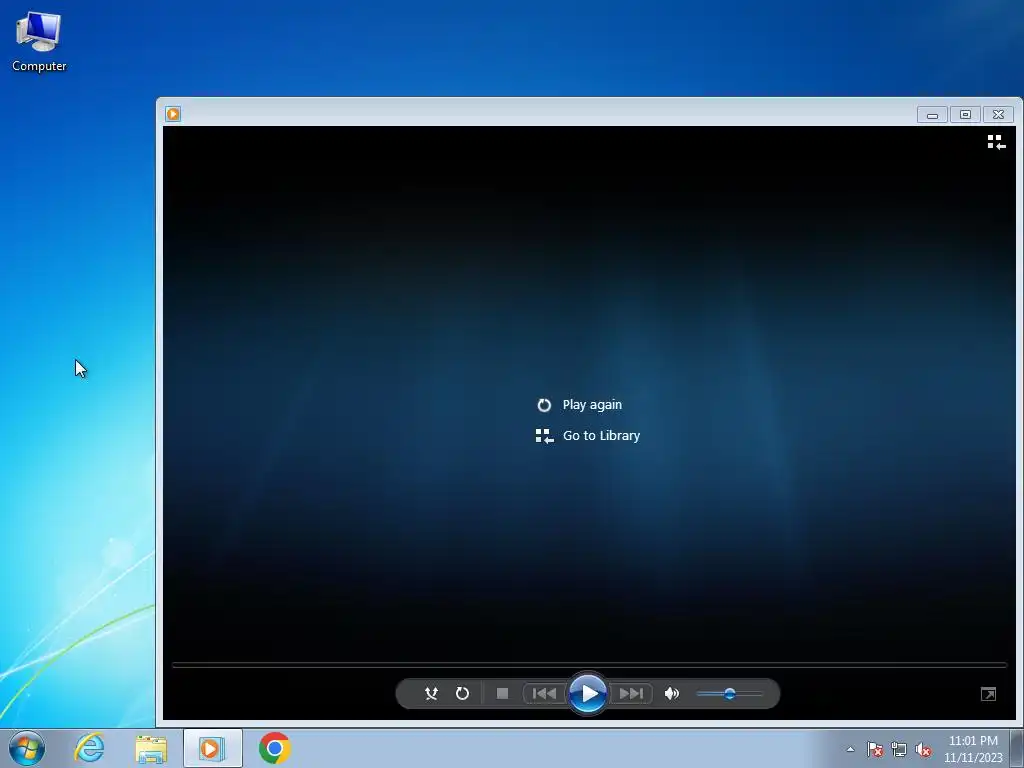Close the Media Player window

point(999,115)
